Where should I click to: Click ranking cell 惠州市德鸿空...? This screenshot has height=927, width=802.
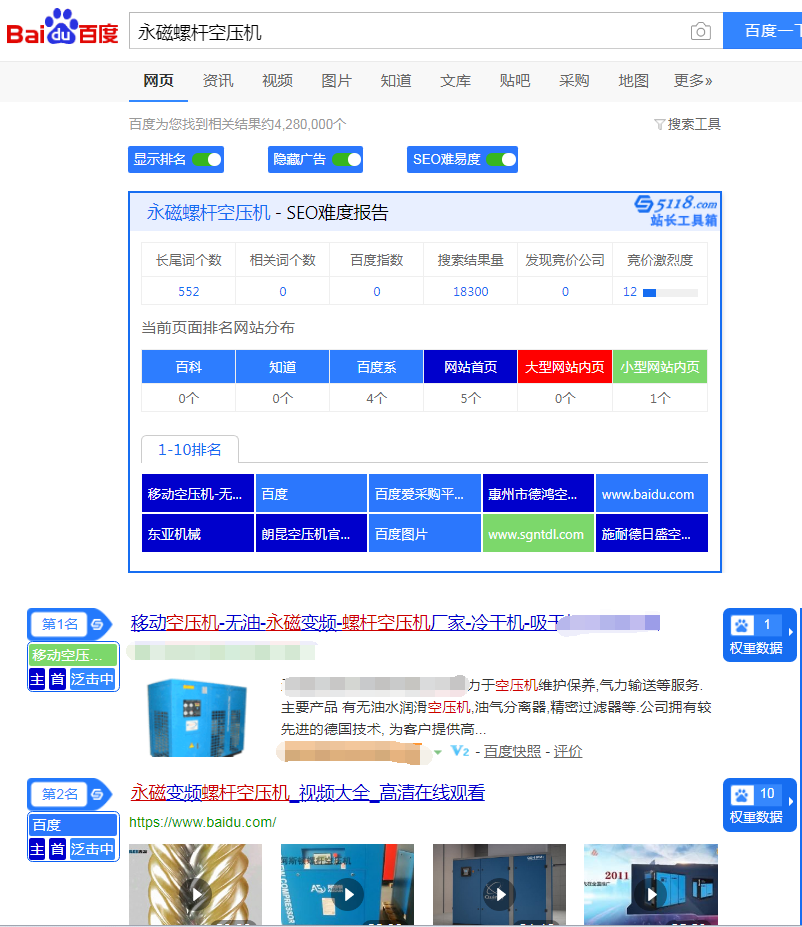[x=538, y=494]
